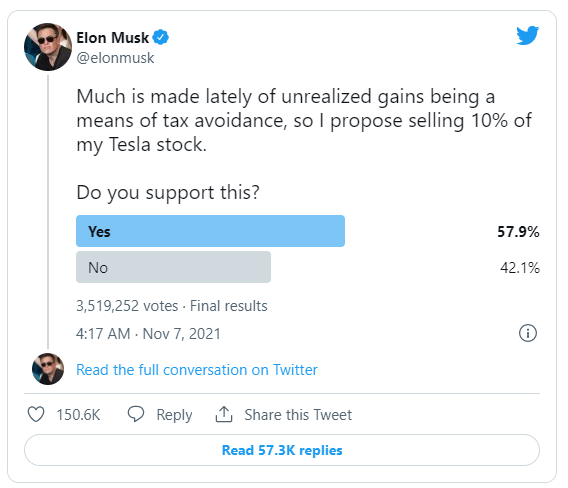
Task: Click Share this Tweet text
Action: [x=298, y=414]
